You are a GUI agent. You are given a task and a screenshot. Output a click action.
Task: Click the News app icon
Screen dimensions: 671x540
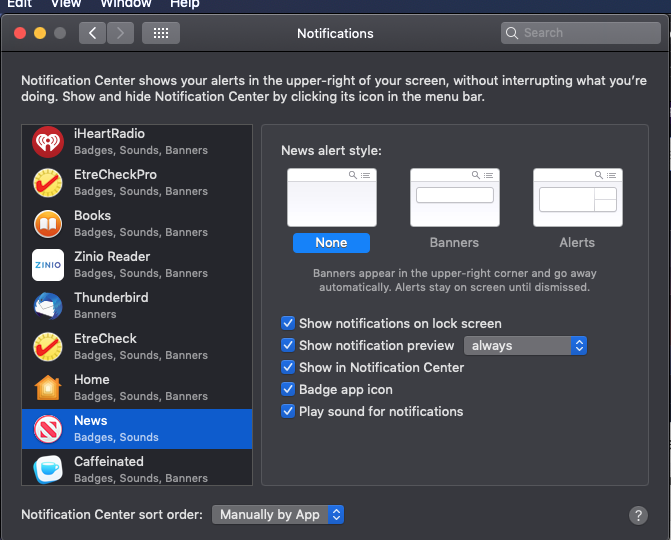tap(48, 429)
